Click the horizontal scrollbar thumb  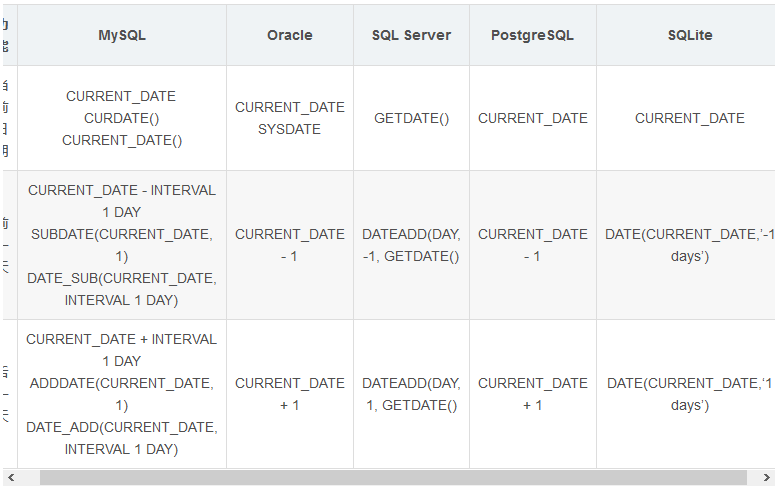click(x=393, y=478)
